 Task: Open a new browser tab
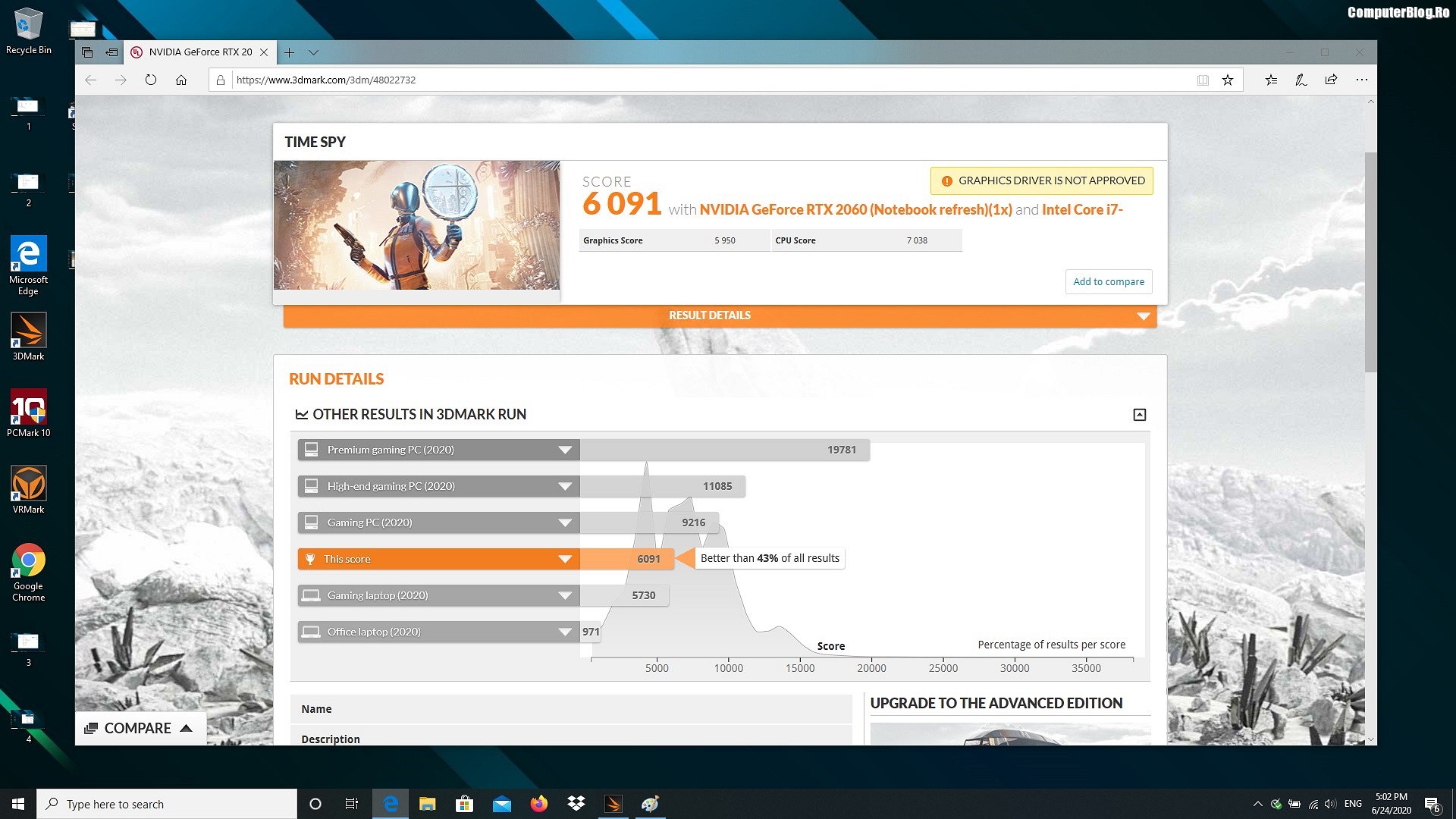pyautogui.click(x=289, y=52)
